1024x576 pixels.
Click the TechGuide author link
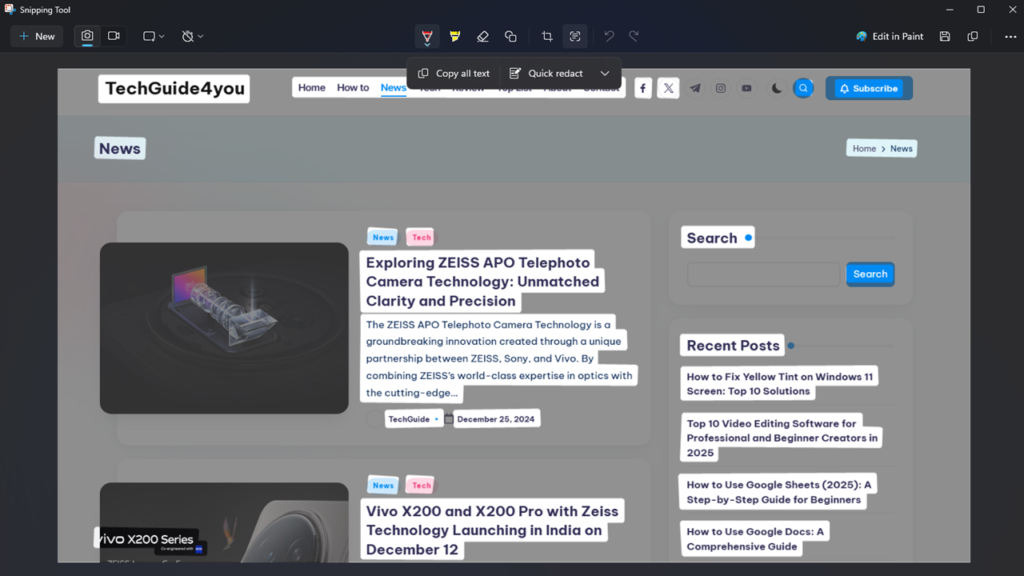[x=409, y=419]
